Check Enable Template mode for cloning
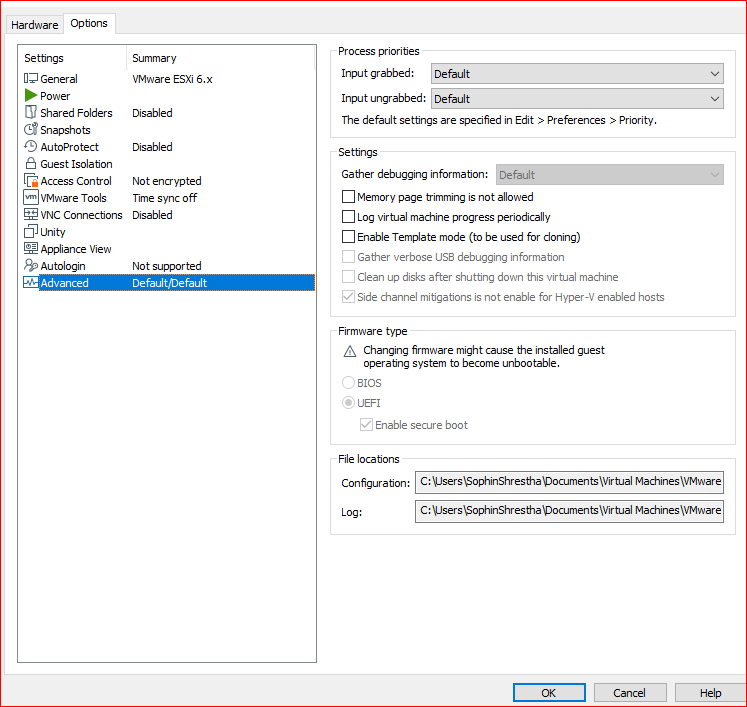The height and width of the screenshot is (707, 747). coord(348,237)
